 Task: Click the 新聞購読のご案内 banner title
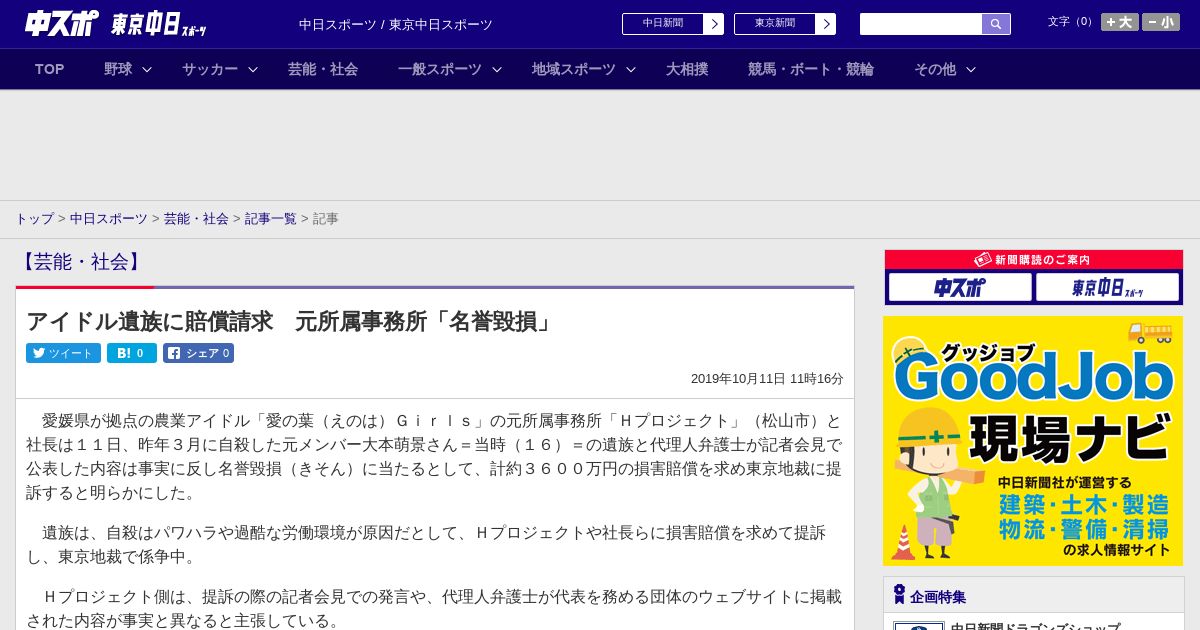[x=1033, y=260]
